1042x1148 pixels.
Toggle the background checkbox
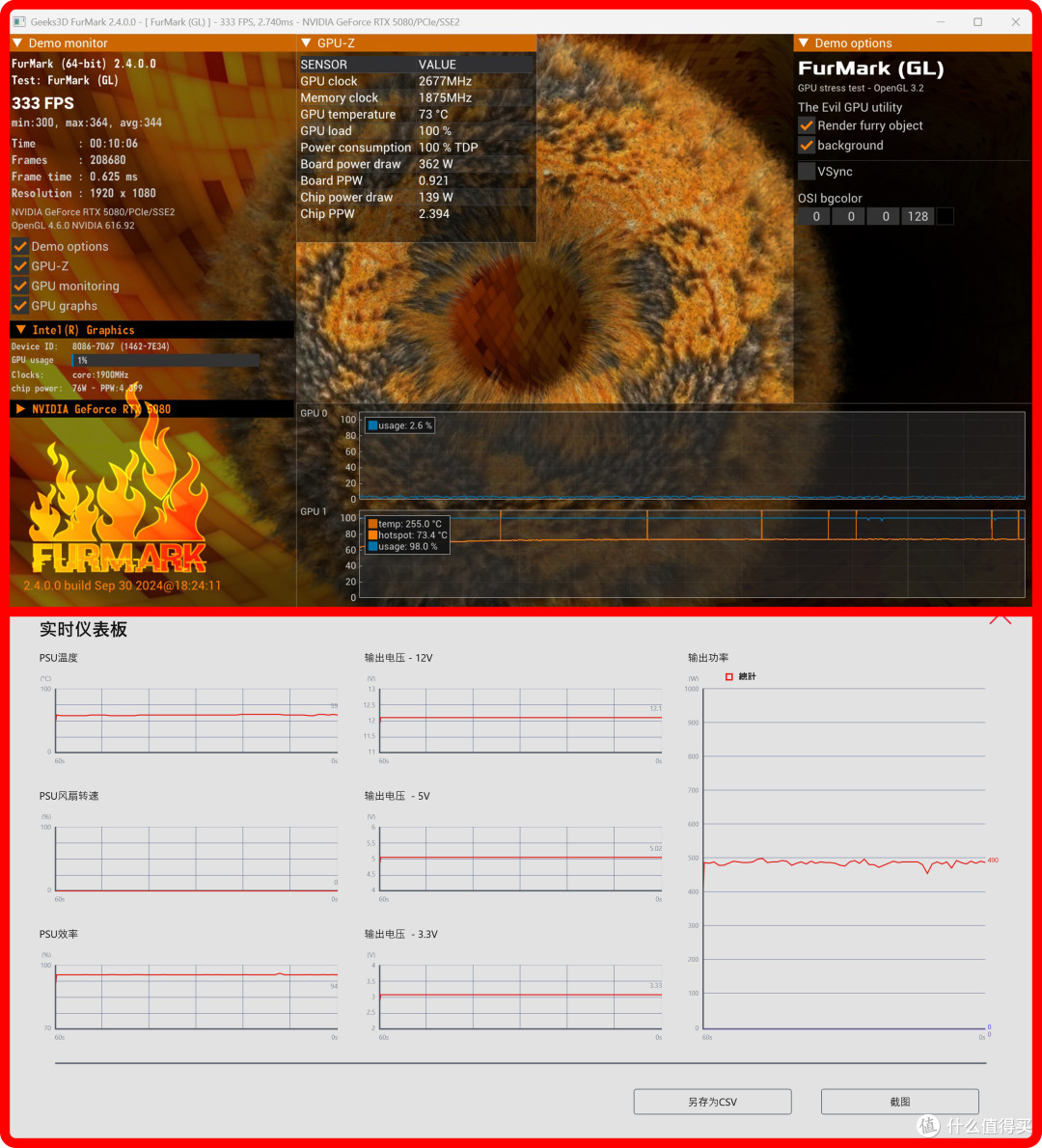807,146
